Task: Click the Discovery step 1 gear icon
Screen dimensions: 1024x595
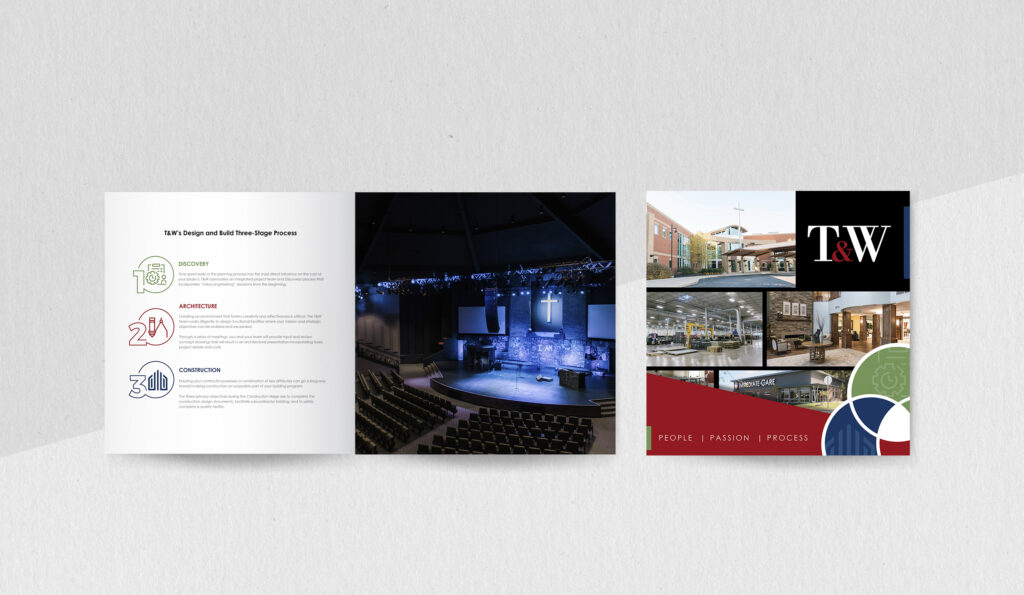Action: 153,275
